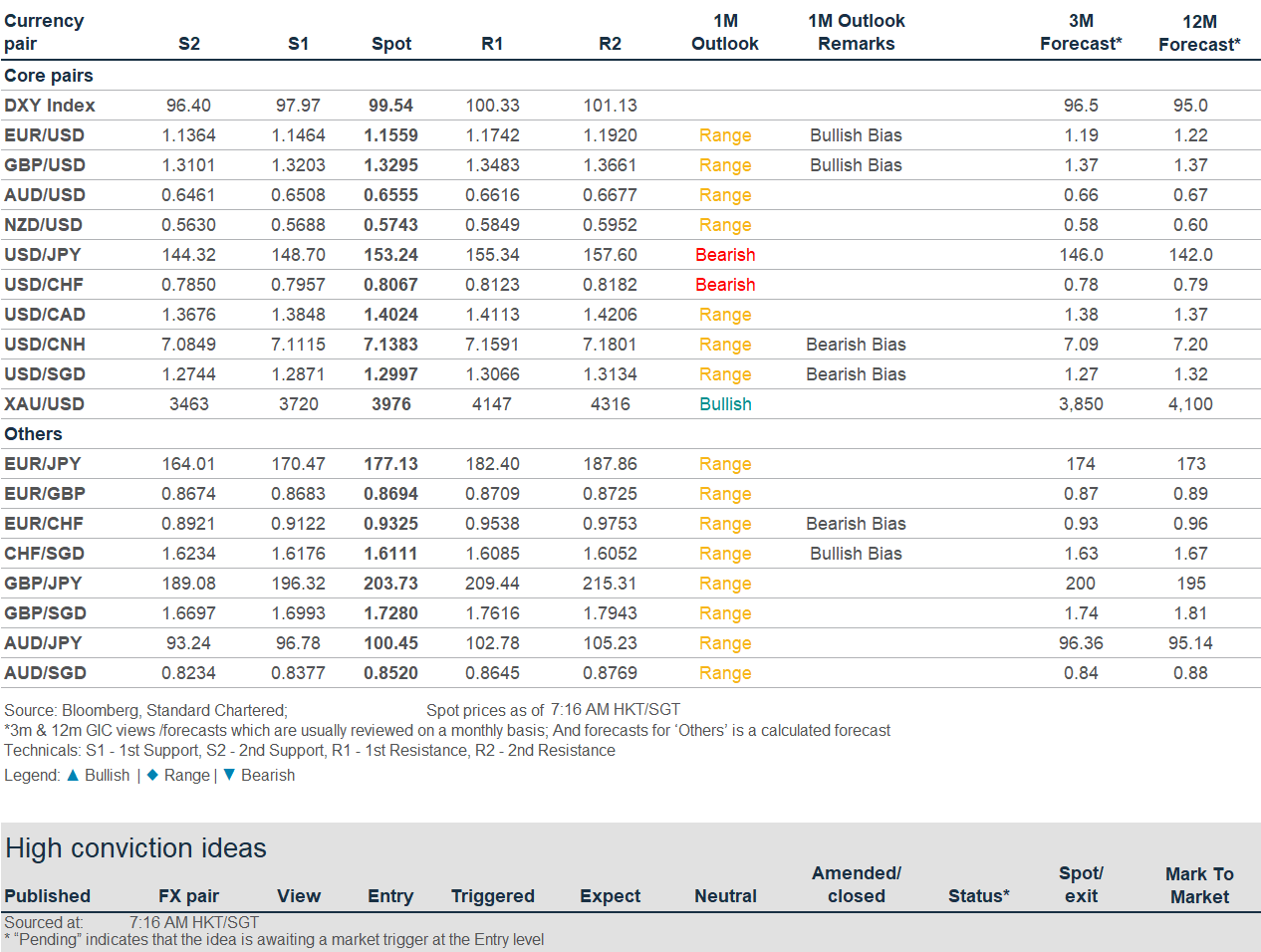1261x952 pixels.
Task: Select the XAU/USD 12M forecast value 4,100
Action: [x=1190, y=404]
